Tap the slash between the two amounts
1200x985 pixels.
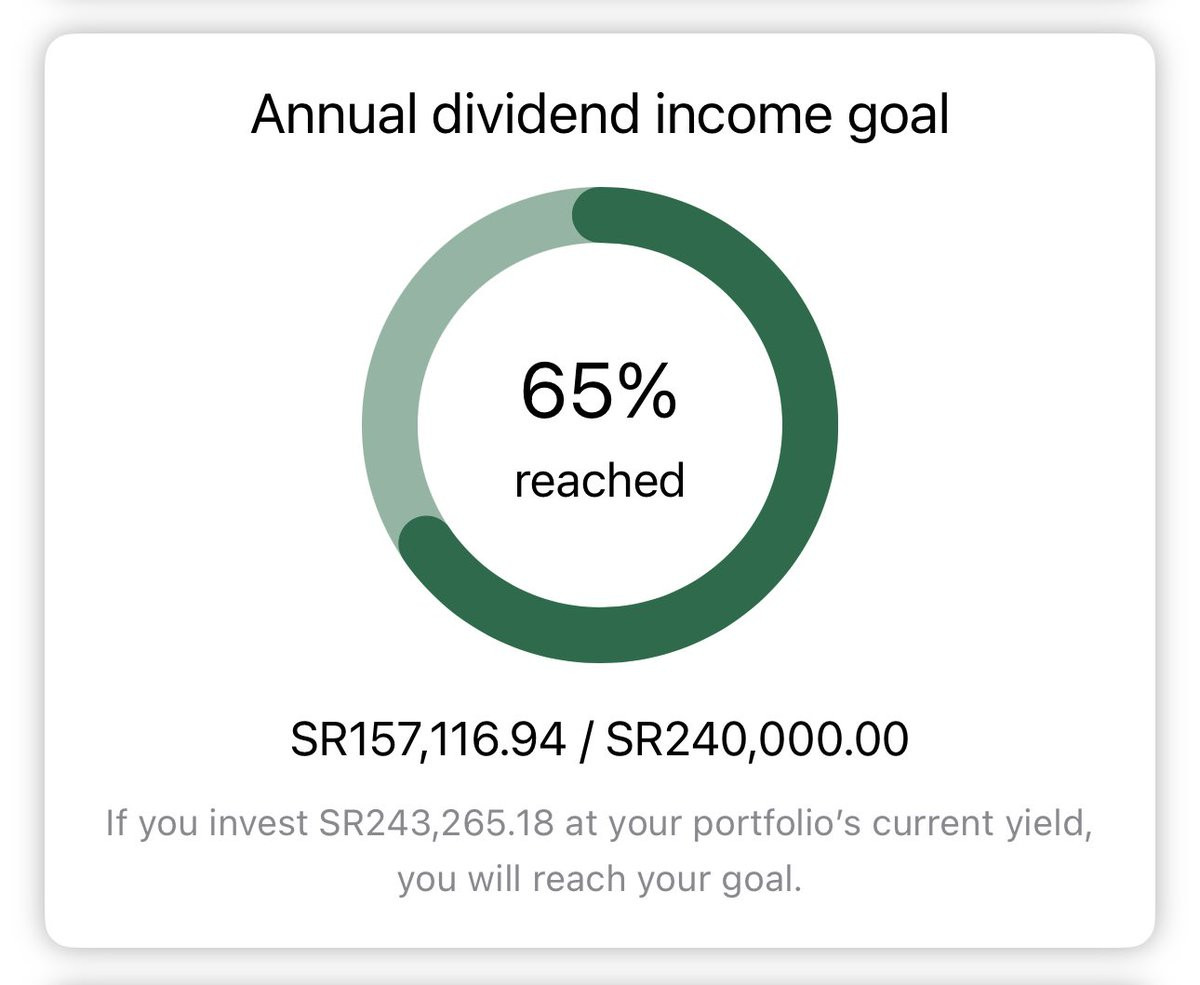[x=587, y=740]
